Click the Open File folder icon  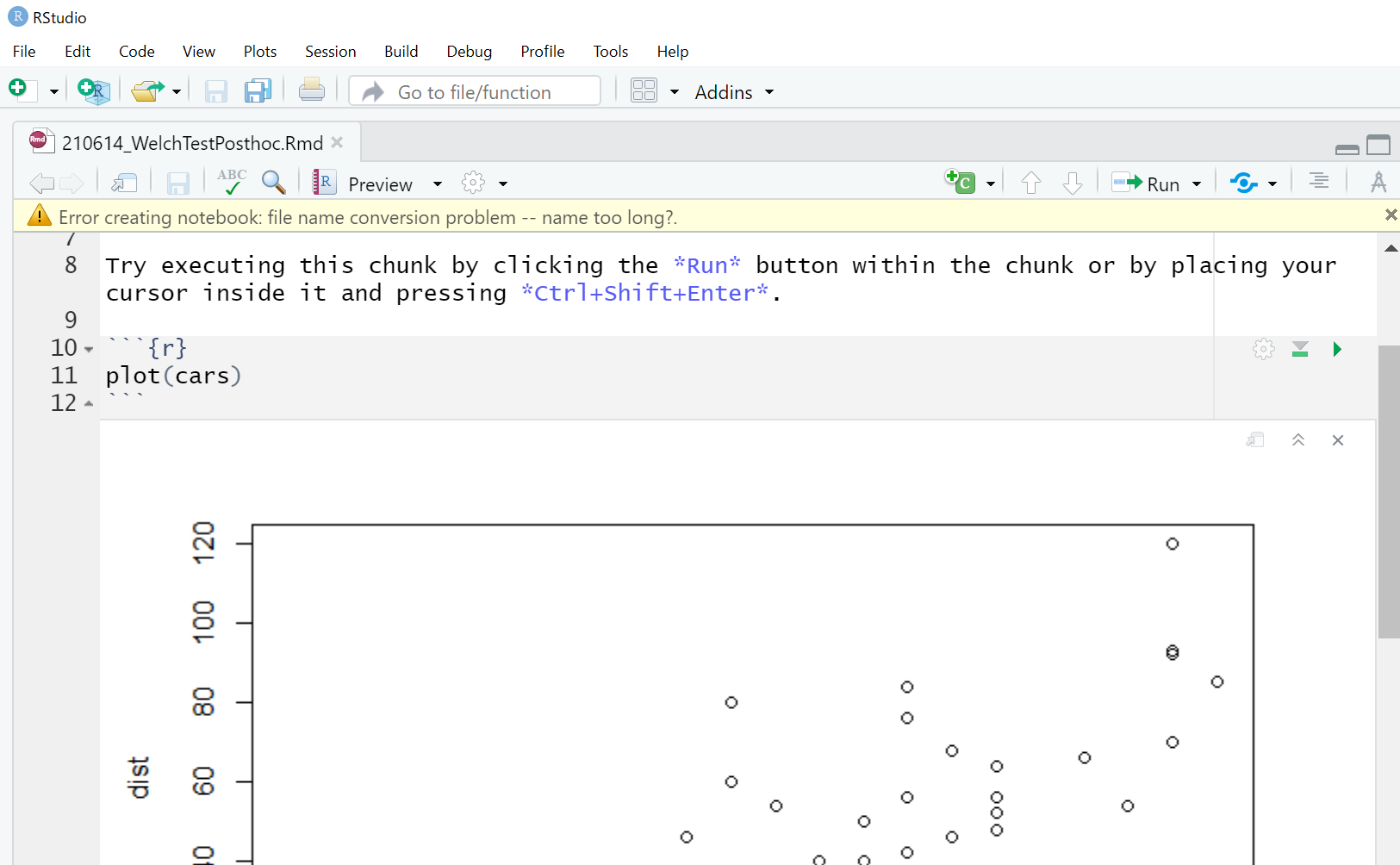coord(147,90)
